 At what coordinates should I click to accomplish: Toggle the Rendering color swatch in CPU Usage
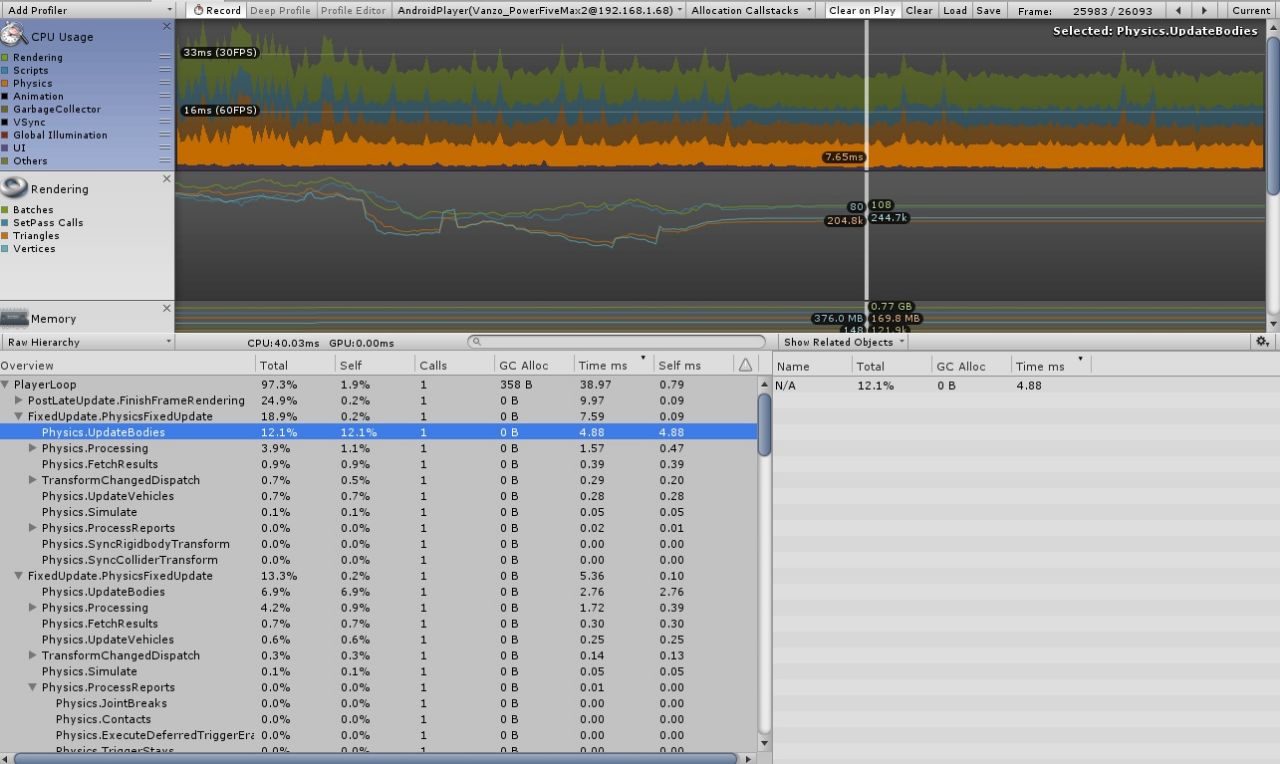point(5,58)
